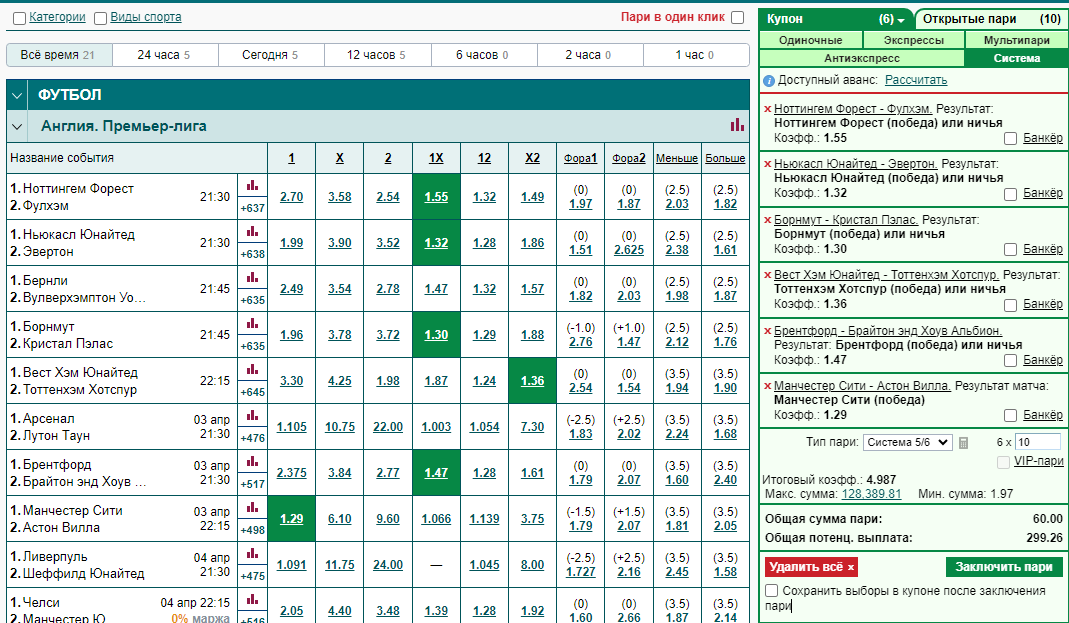Tick the Banker checkbox for Newcastle United selection
This screenshot has height=623, width=1069.
1010,194
